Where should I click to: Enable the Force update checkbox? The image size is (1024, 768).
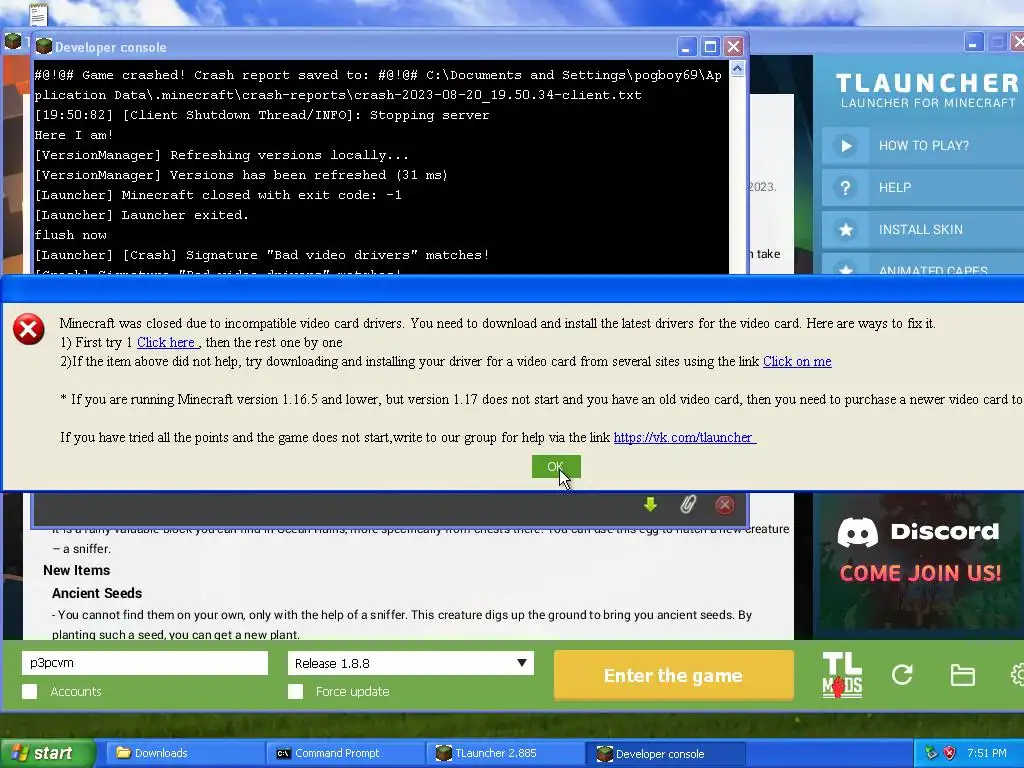[295, 692]
